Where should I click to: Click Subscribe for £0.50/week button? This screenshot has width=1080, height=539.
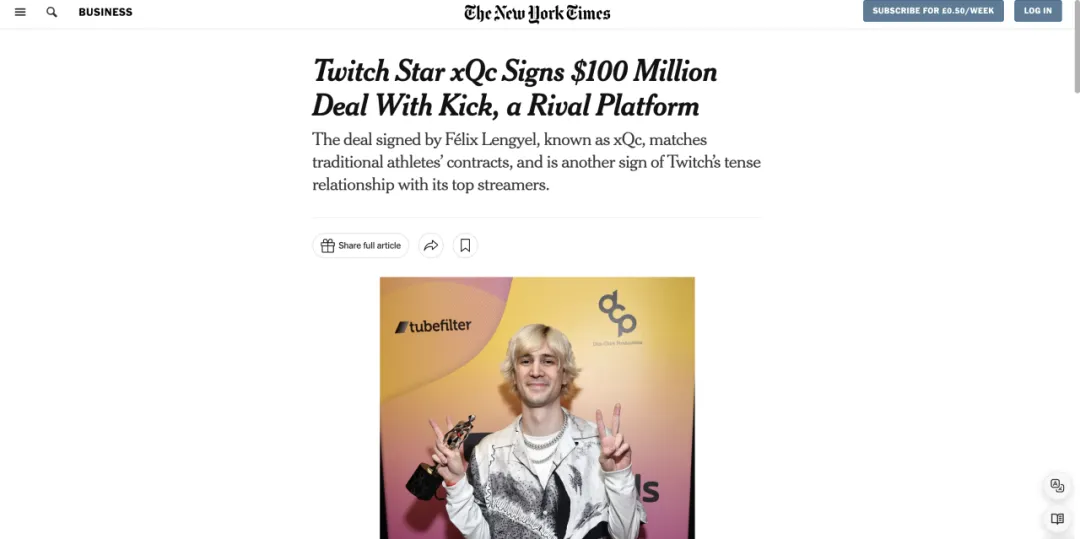pos(933,11)
